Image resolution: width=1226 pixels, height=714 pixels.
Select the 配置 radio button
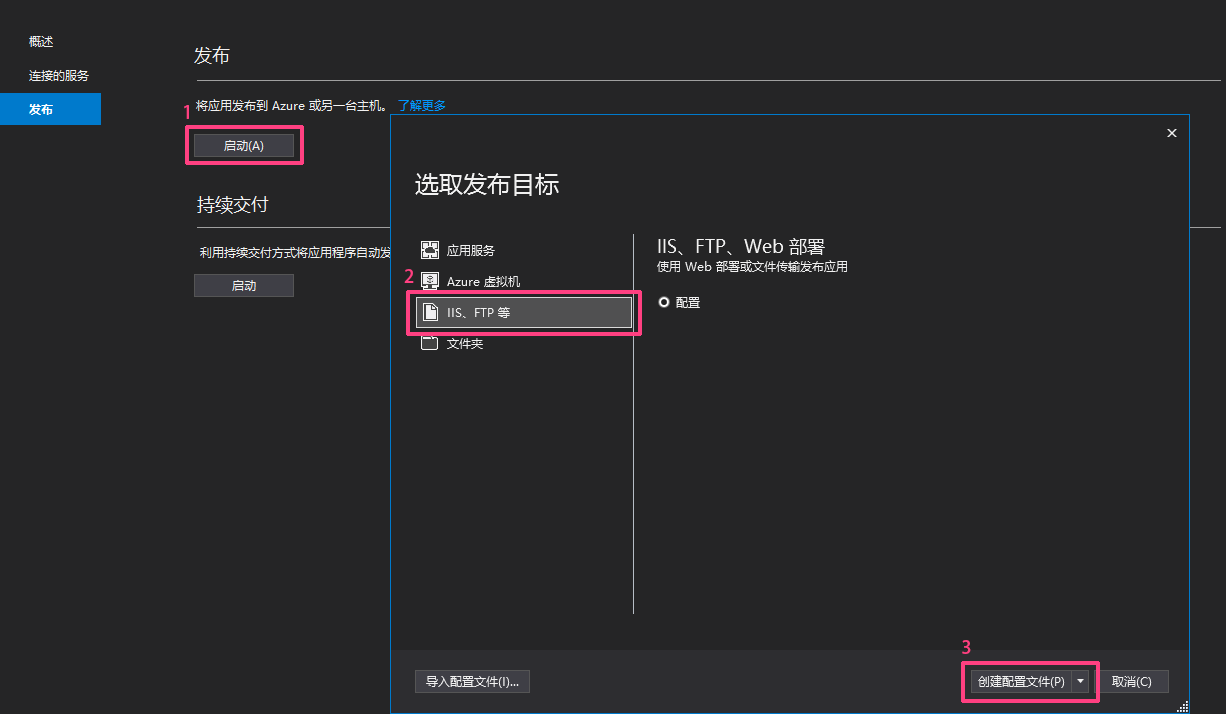coord(664,302)
